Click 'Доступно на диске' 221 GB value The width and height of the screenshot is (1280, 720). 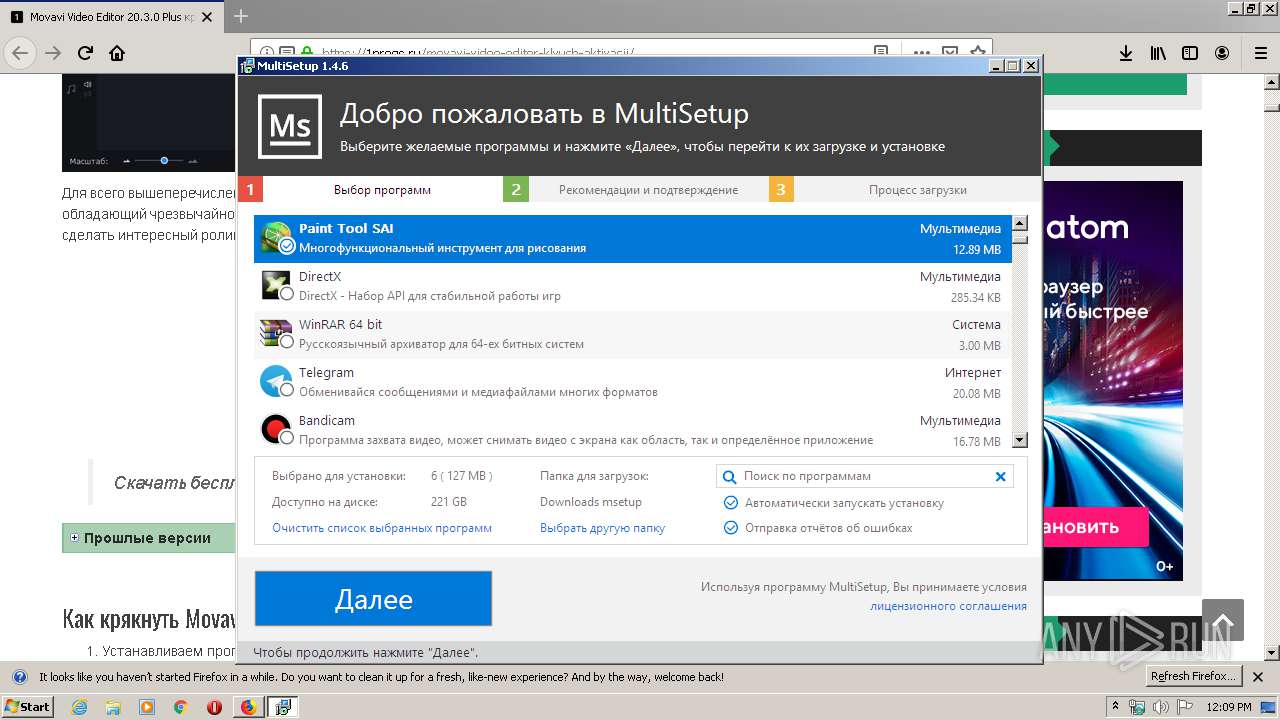449,502
